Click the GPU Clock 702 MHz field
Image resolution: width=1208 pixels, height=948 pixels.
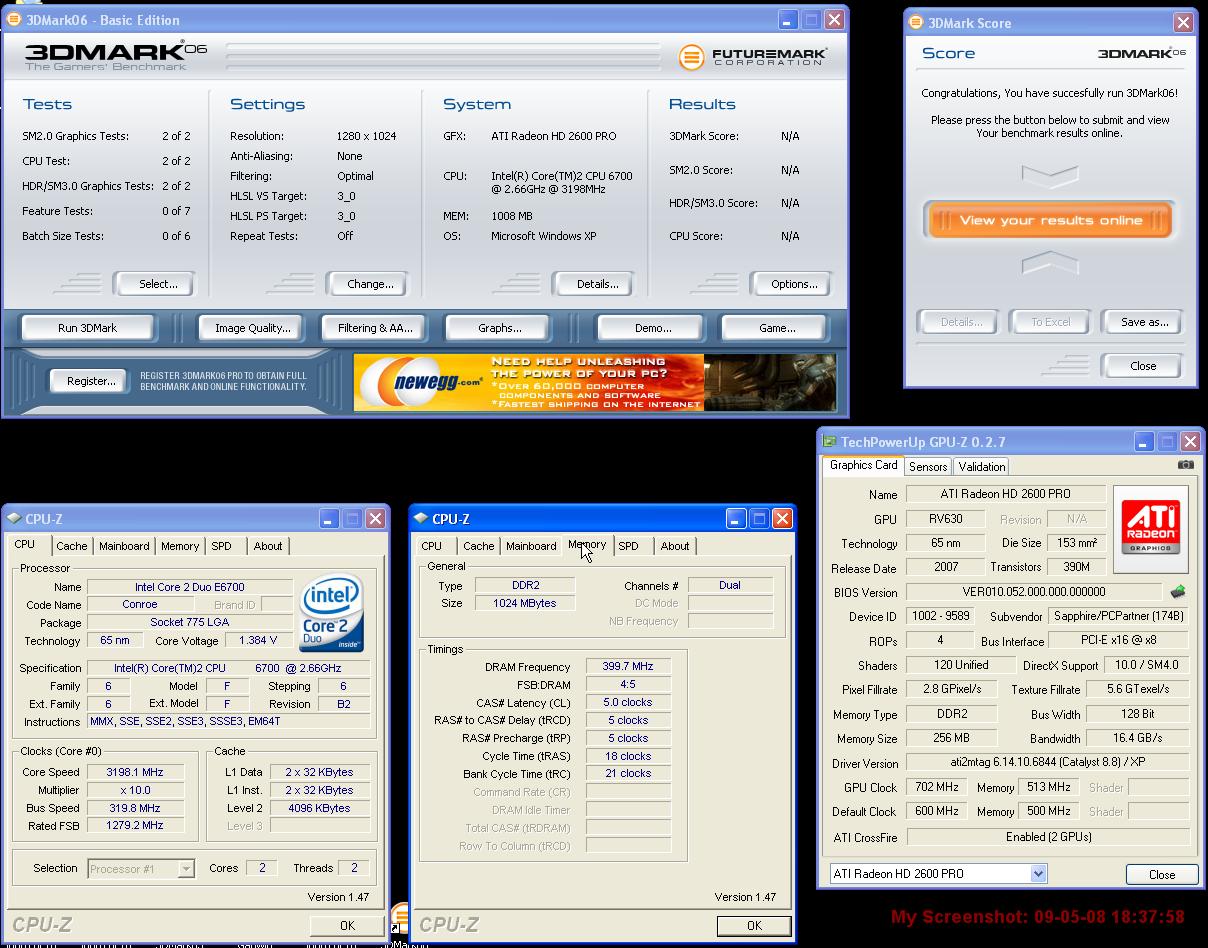point(936,788)
